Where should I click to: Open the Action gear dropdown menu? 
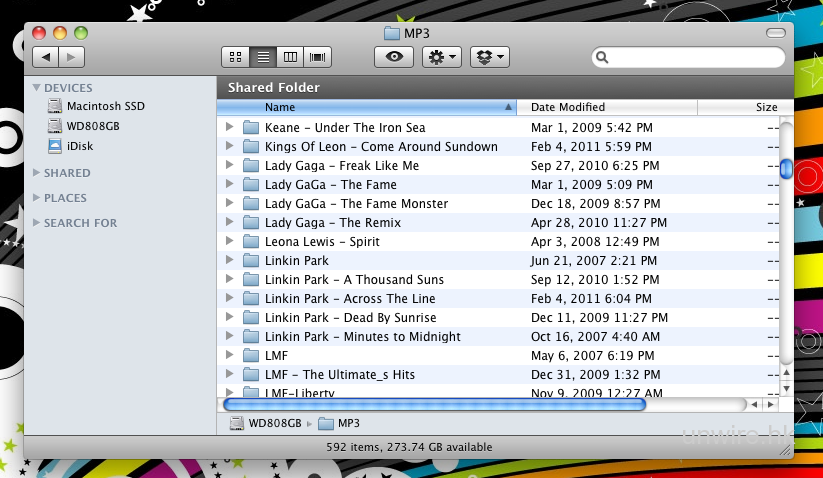coord(441,57)
